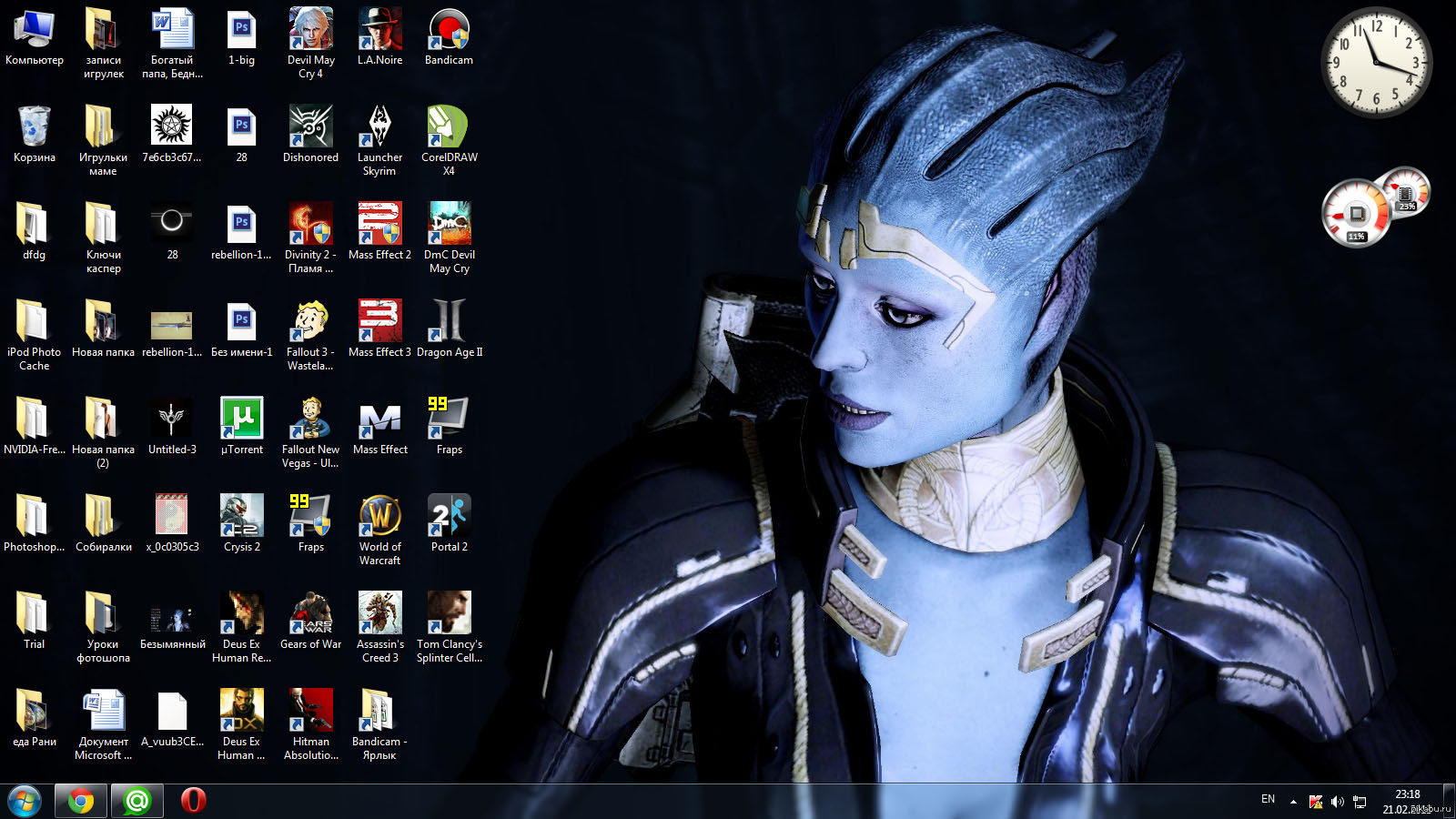Open the network connection tray icon
The image size is (1456, 819).
point(1360,802)
